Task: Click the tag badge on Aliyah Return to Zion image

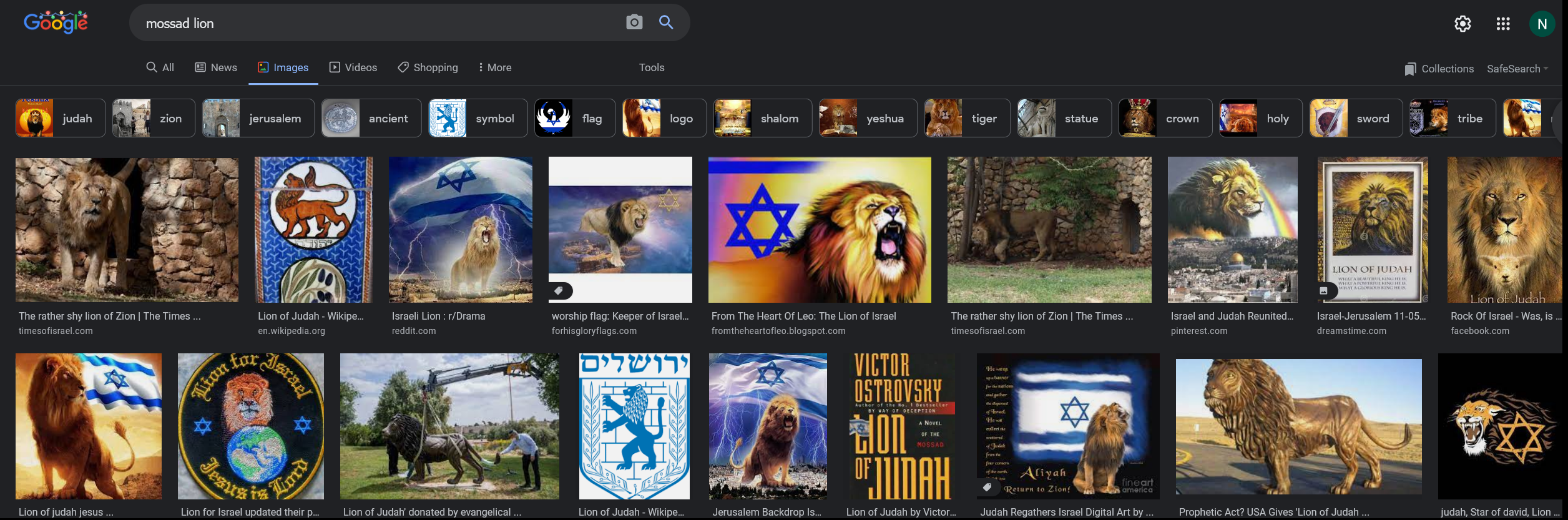Action: pyautogui.click(x=987, y=487)
